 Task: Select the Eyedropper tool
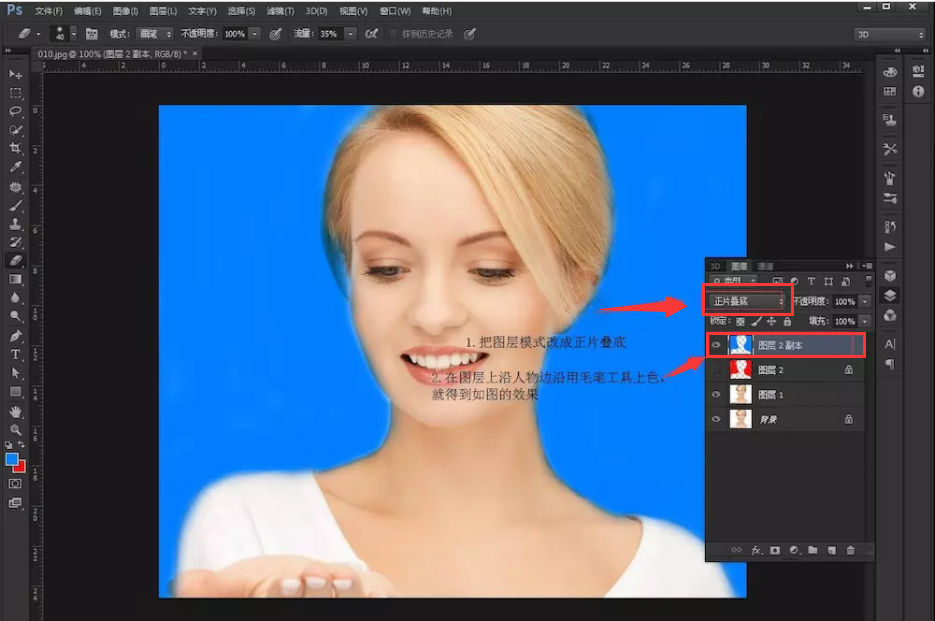pyautogui.click(x=15, y=167)
